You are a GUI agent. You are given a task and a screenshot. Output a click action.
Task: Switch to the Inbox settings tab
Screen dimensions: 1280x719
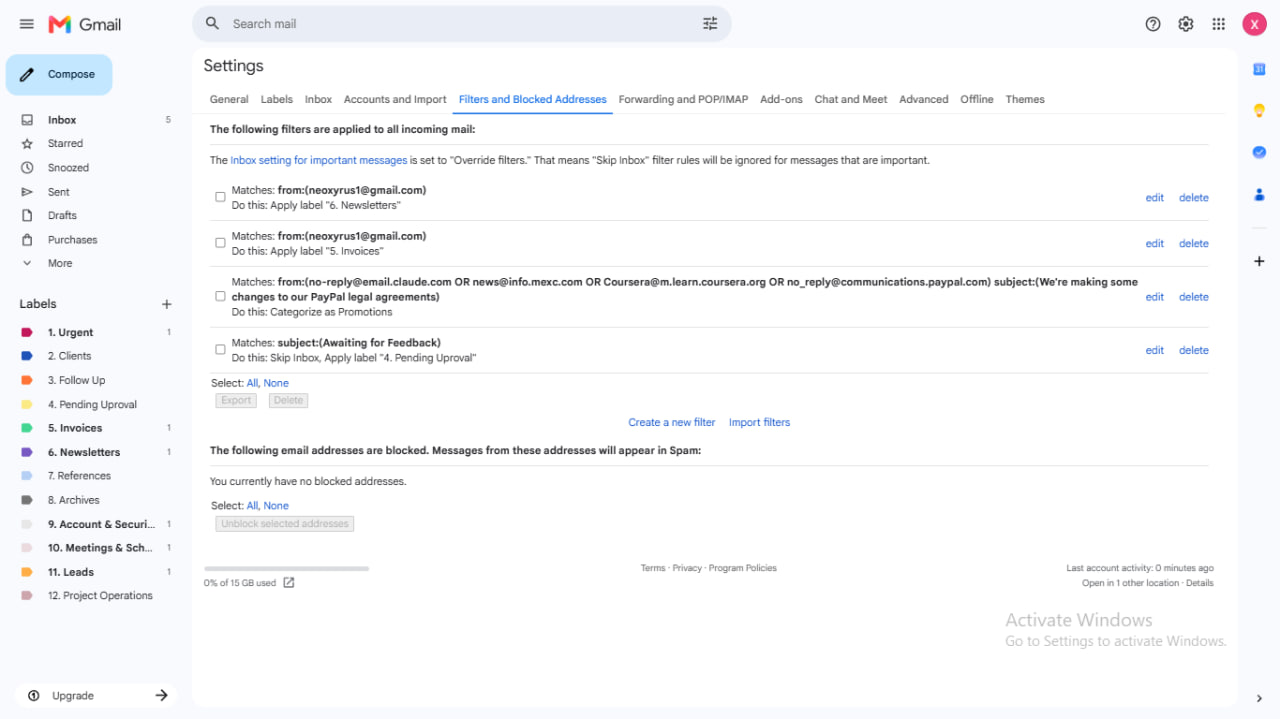tap(318, 99)
